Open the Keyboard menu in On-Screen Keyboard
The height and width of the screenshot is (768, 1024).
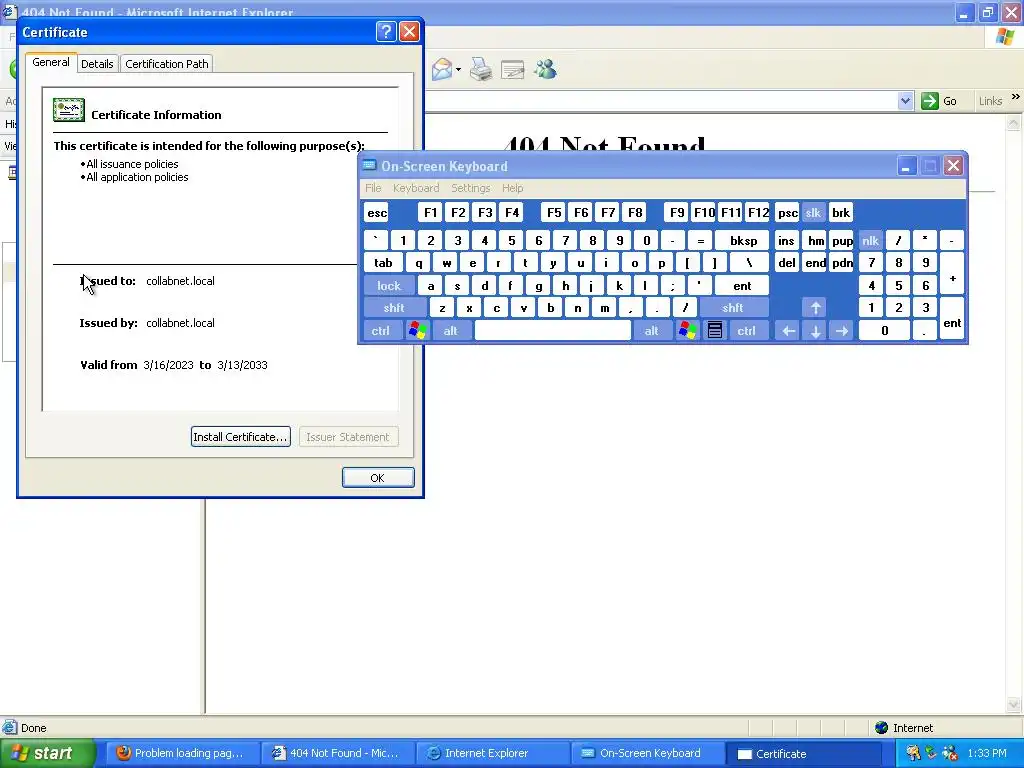tap(416, 188)
